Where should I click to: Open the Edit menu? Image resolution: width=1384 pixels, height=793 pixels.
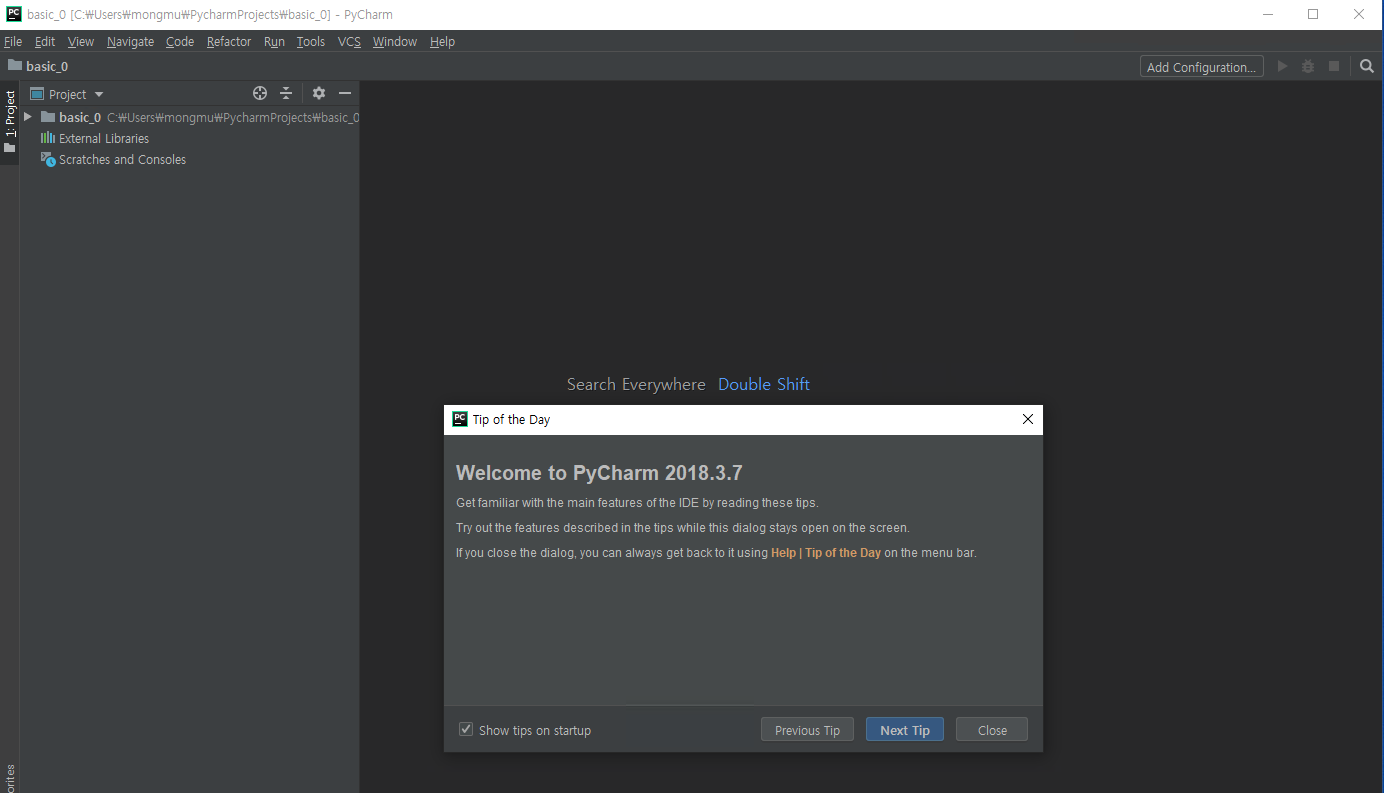[x=45, y=41]
